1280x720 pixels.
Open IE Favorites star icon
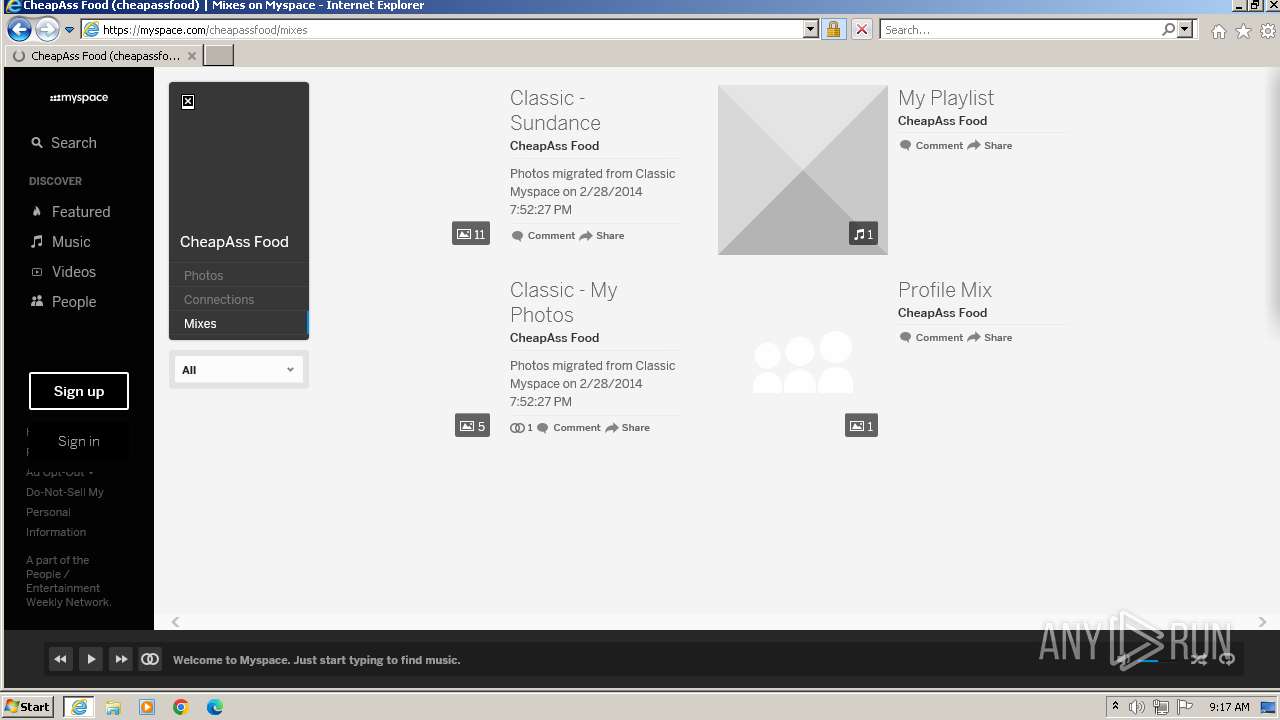[1243, 31]
